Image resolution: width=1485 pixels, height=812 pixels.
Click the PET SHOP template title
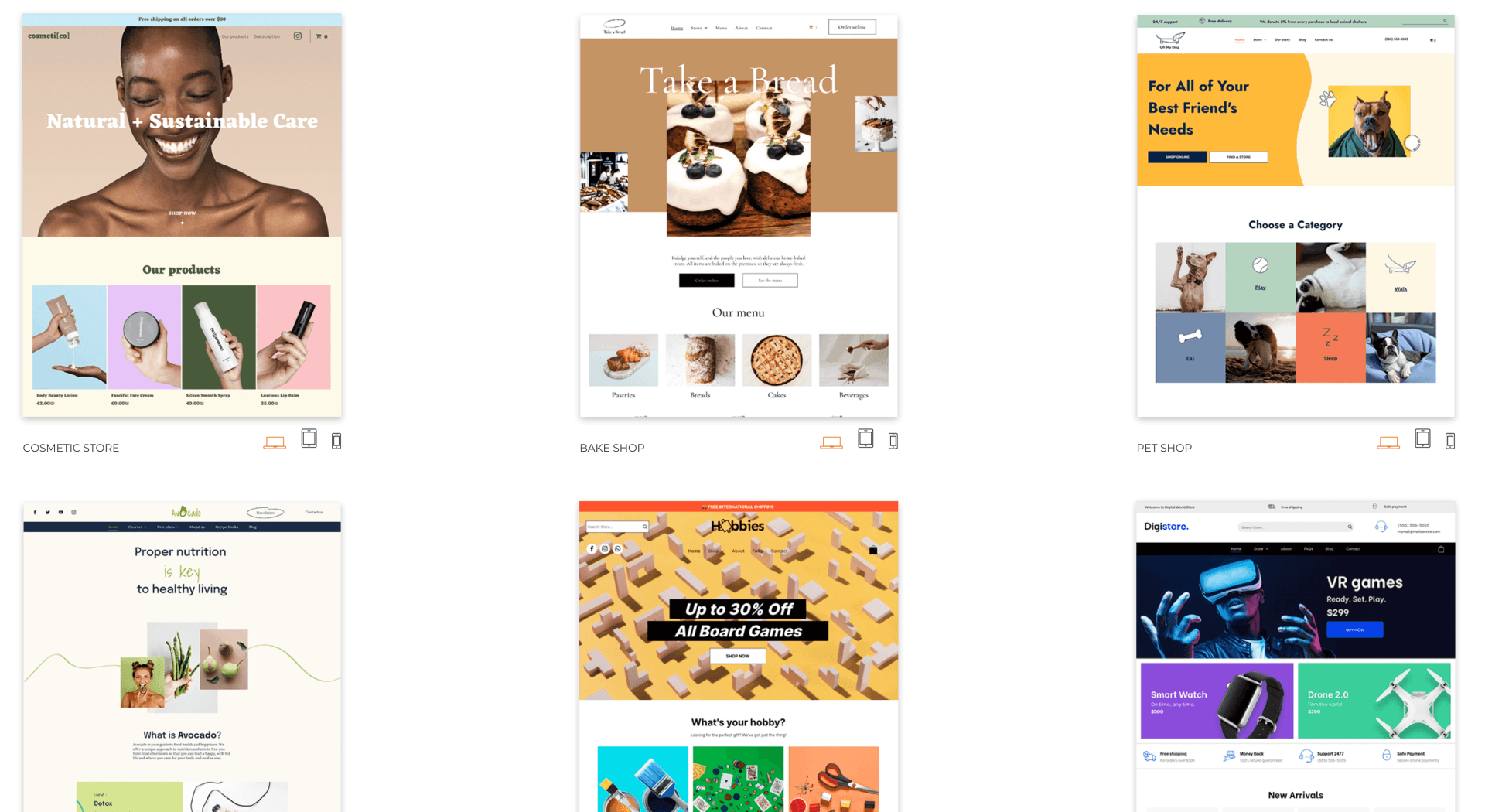tap(1164, 448)
